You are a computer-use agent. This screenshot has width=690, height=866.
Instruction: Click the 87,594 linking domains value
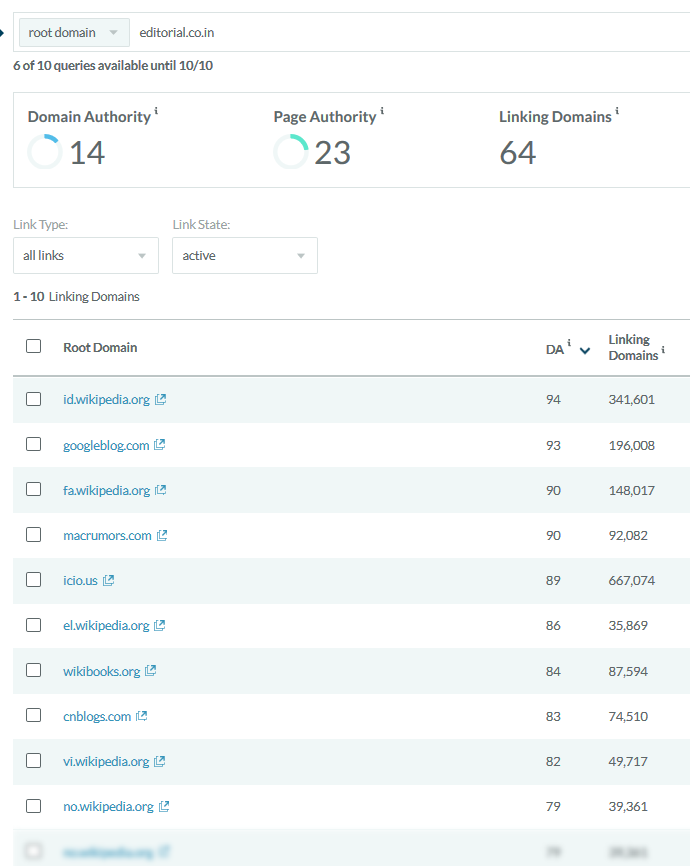(x=628, y=672)
